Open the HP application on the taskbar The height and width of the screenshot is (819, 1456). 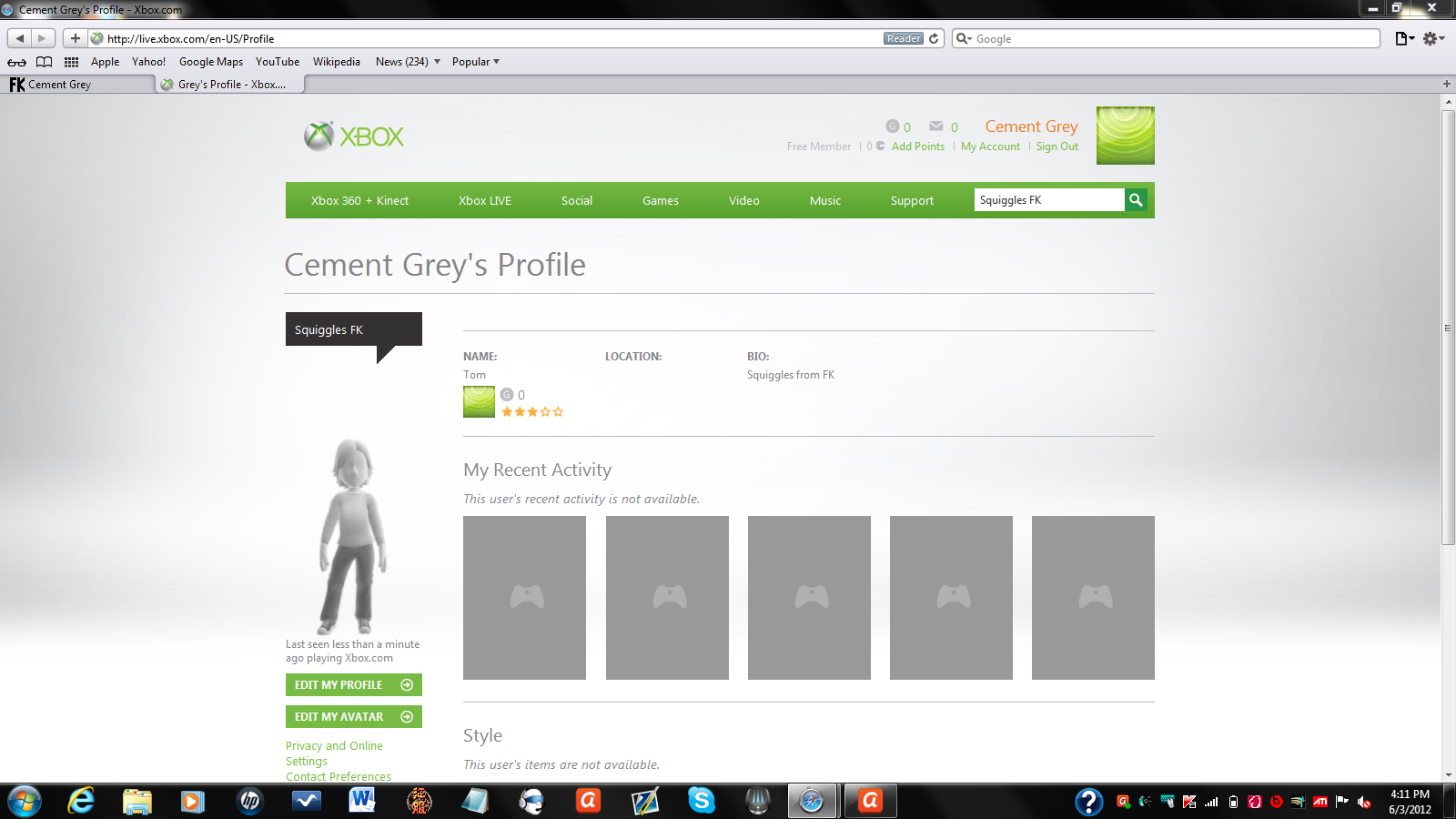[249, 801]
